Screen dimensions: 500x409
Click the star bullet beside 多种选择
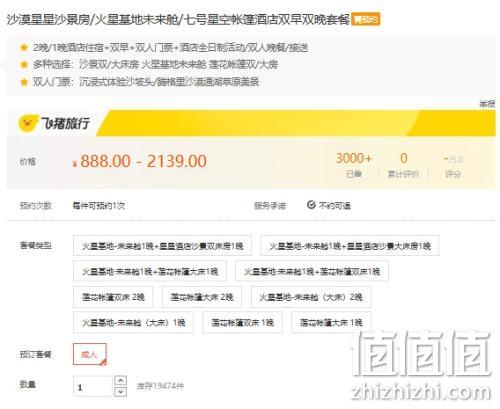[24, 64]
